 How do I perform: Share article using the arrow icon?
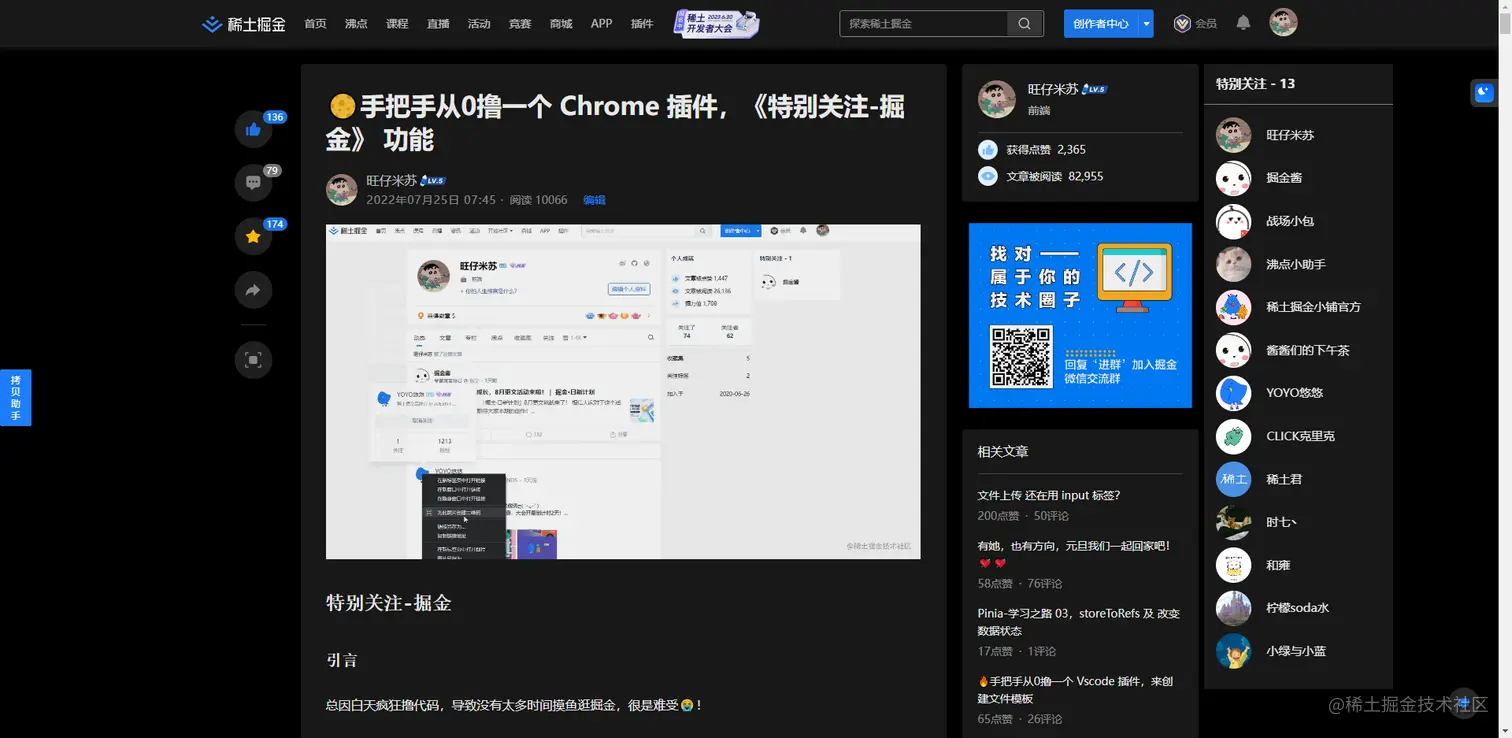tap(253, 291)
